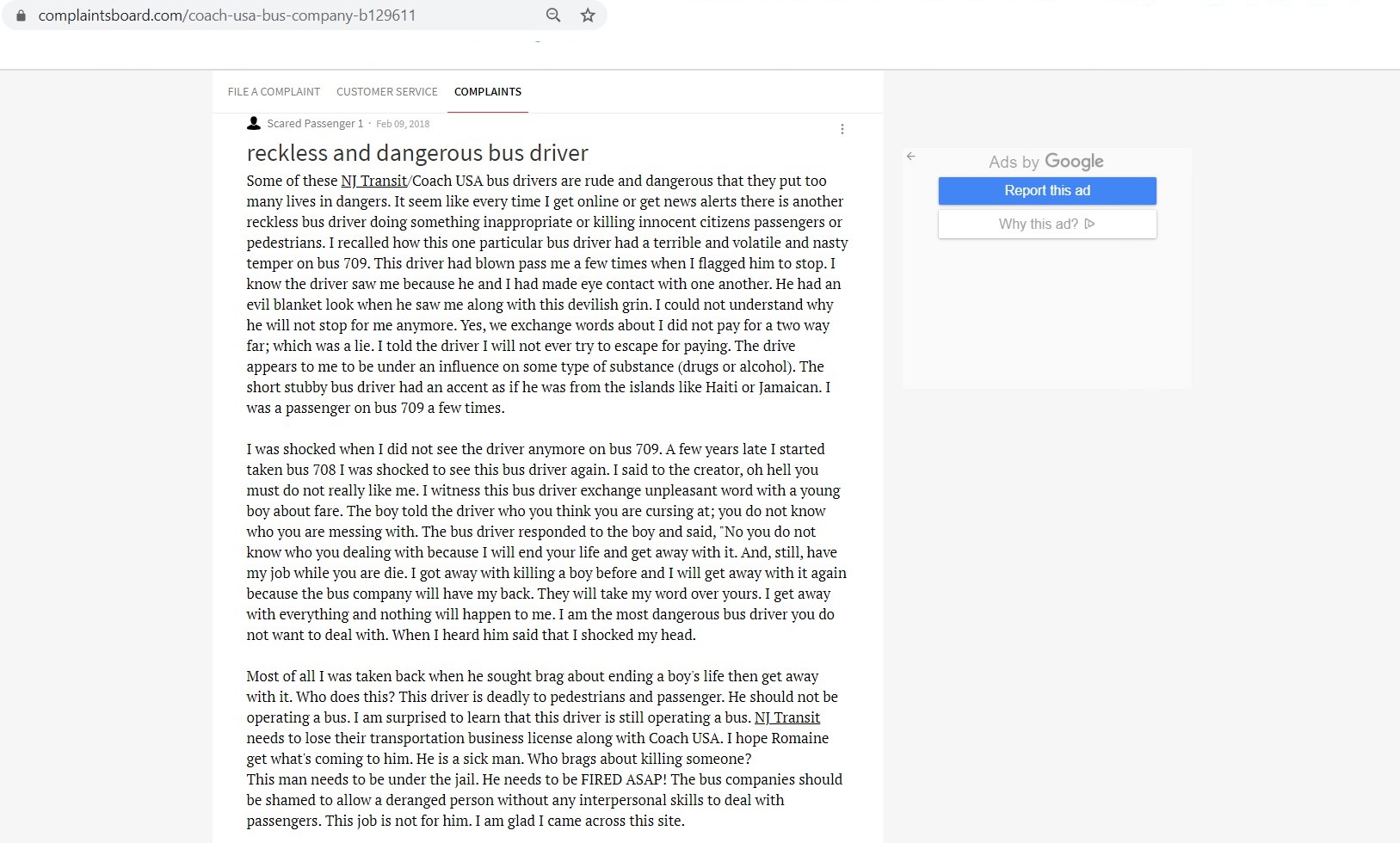Click the Report this ad button
This screenshot has height=843, width=1400.
tap(1047, 191)
